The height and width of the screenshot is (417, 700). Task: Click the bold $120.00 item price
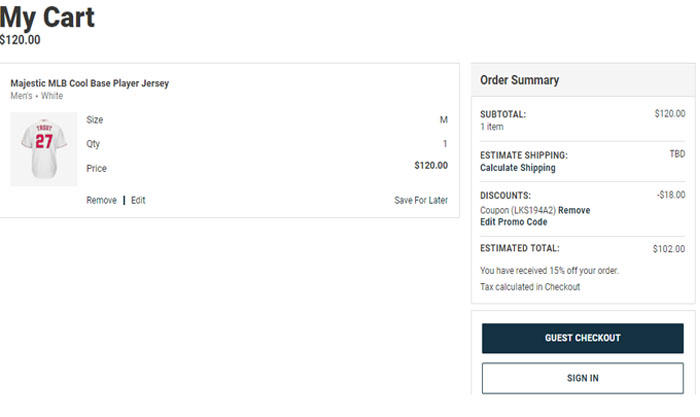click(x=431, y=166)
